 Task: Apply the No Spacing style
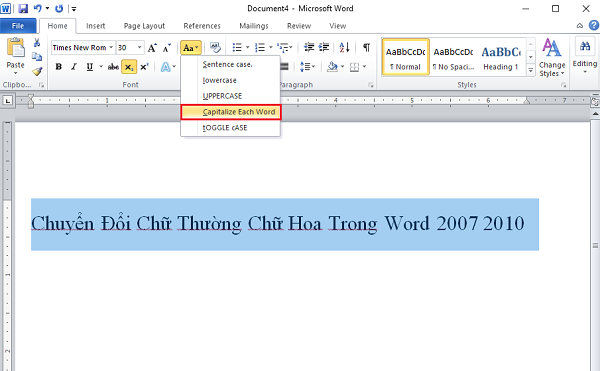click(453, 57)
